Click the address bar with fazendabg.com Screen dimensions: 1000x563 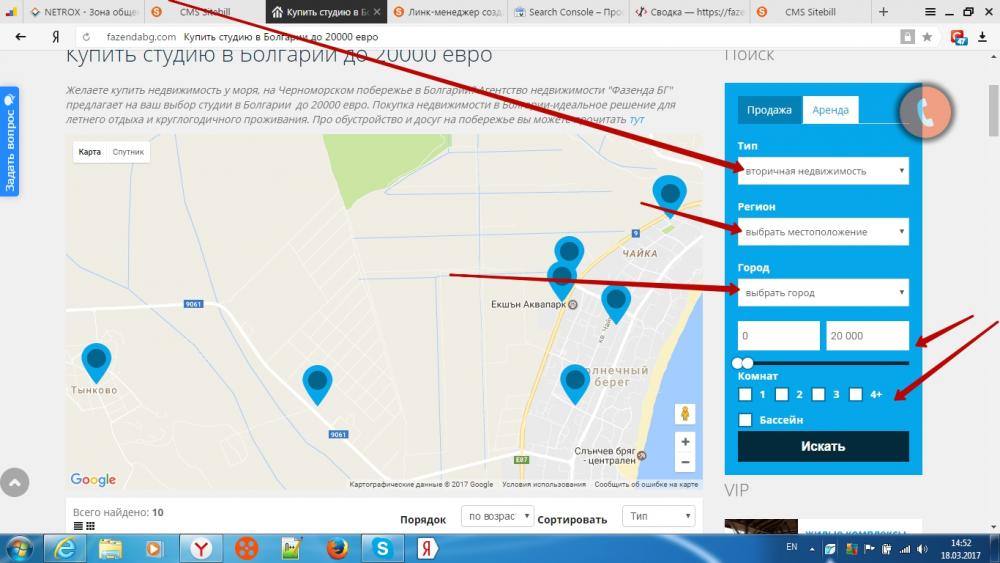click(x=485, y=37)
